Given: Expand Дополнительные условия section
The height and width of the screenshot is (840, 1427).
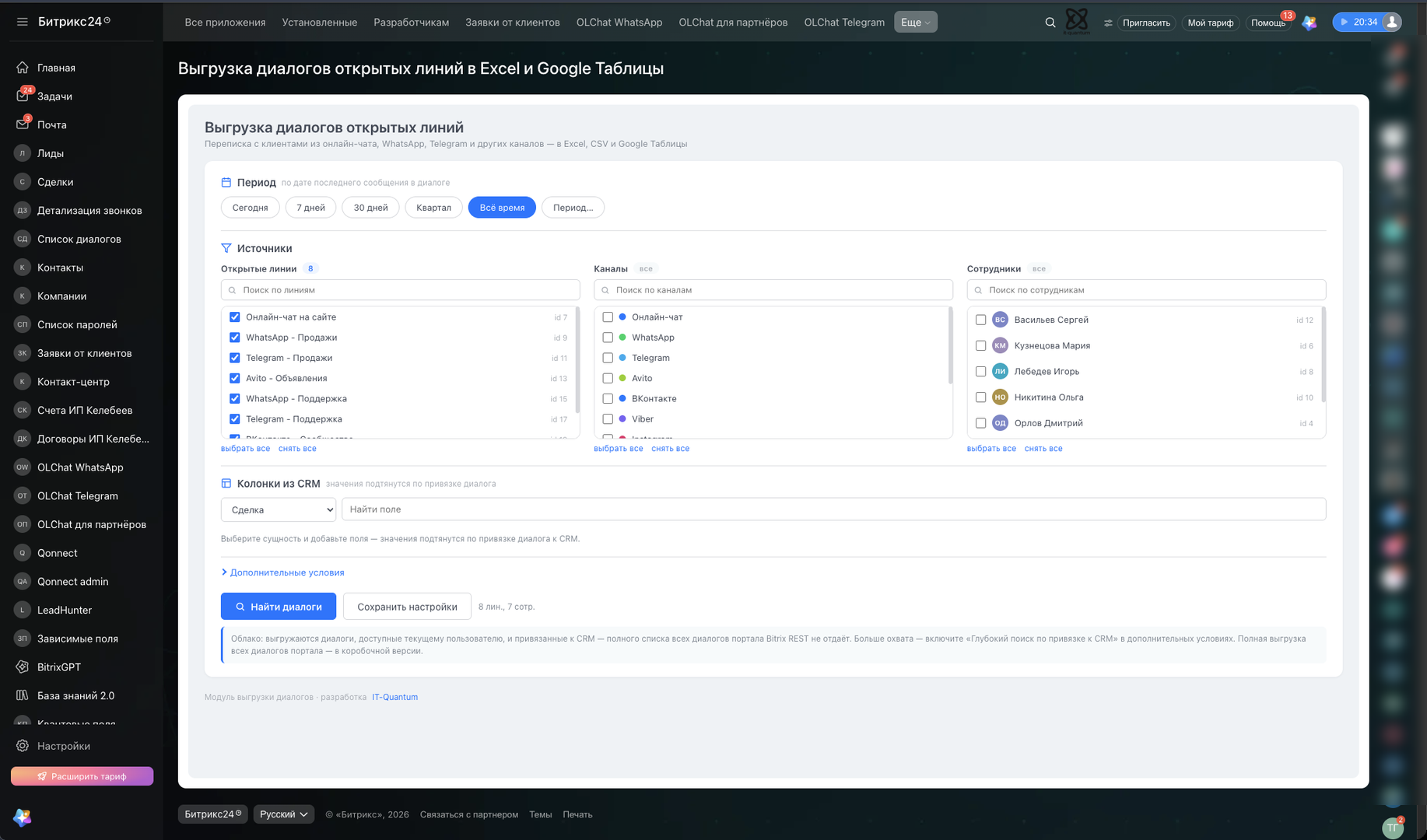Looking at the screenshot, I should 282,572.
